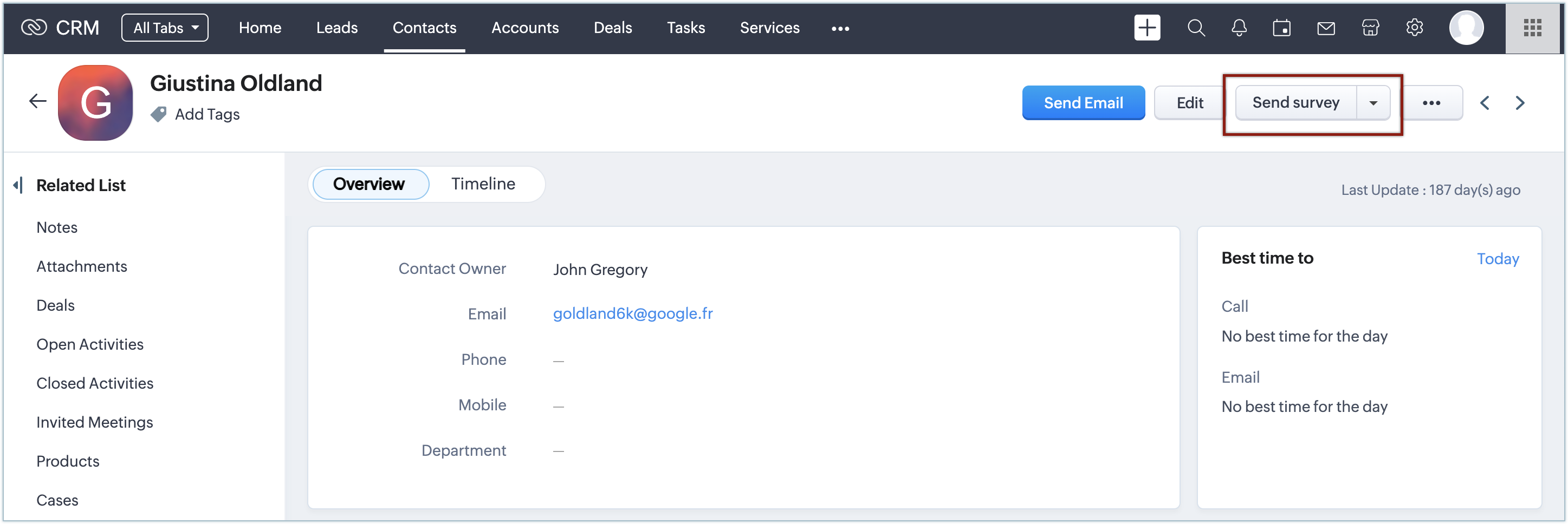The height and width of the screenshot is (524, 1568).
Task: Click the email goldland6k@google.fr
Action: [x=632, y=313]
